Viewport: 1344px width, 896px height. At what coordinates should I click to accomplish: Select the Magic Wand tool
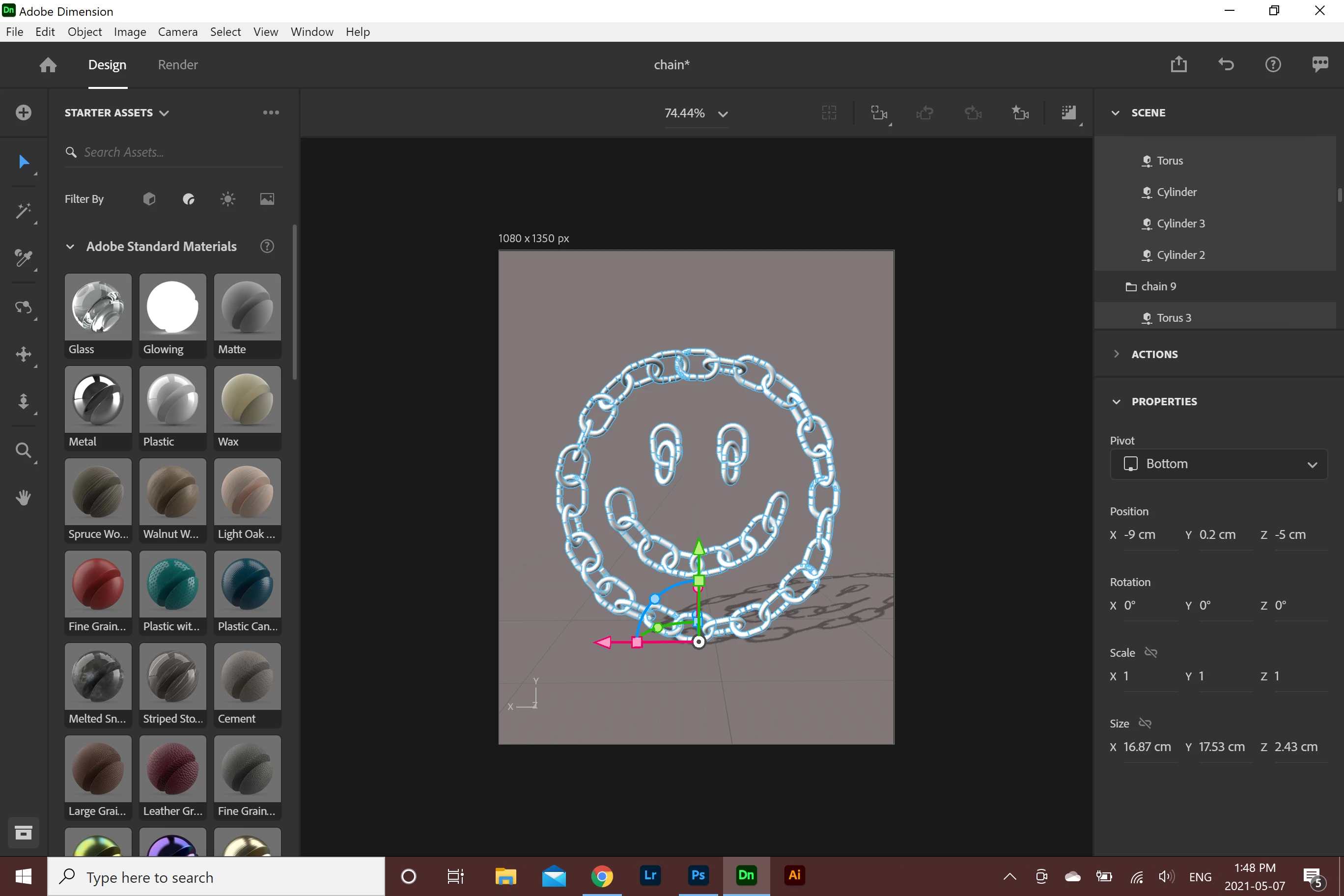tap(24, 211)
